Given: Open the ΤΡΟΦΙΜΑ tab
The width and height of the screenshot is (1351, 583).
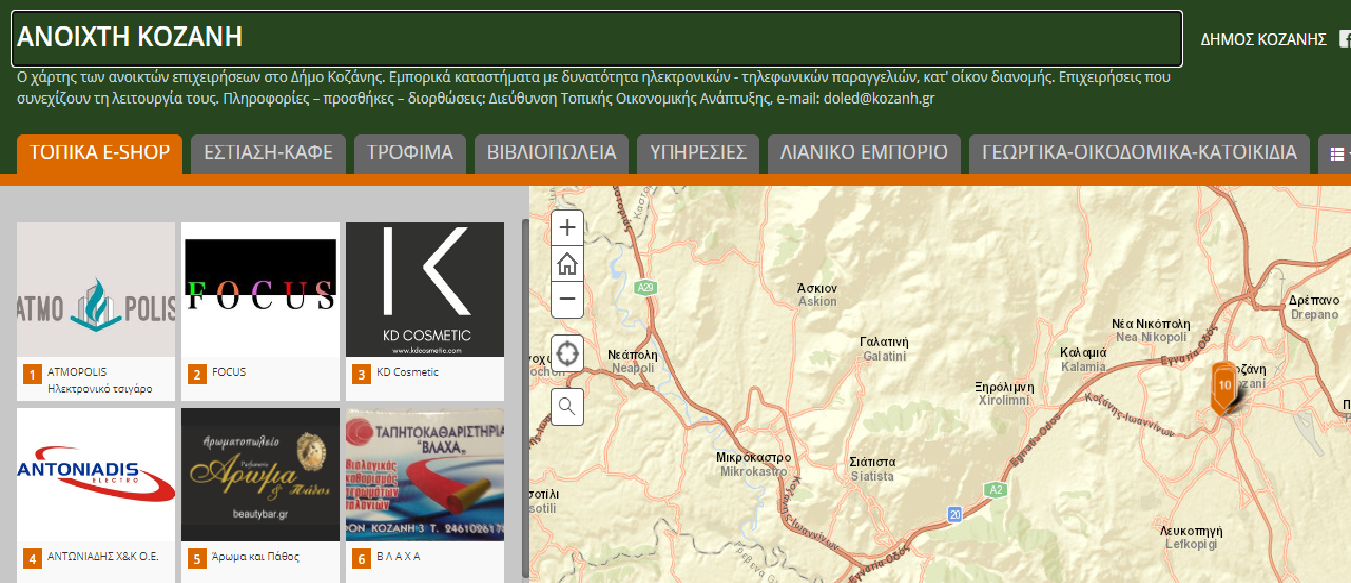Looking at the screenshot, I should pos(409,153).
